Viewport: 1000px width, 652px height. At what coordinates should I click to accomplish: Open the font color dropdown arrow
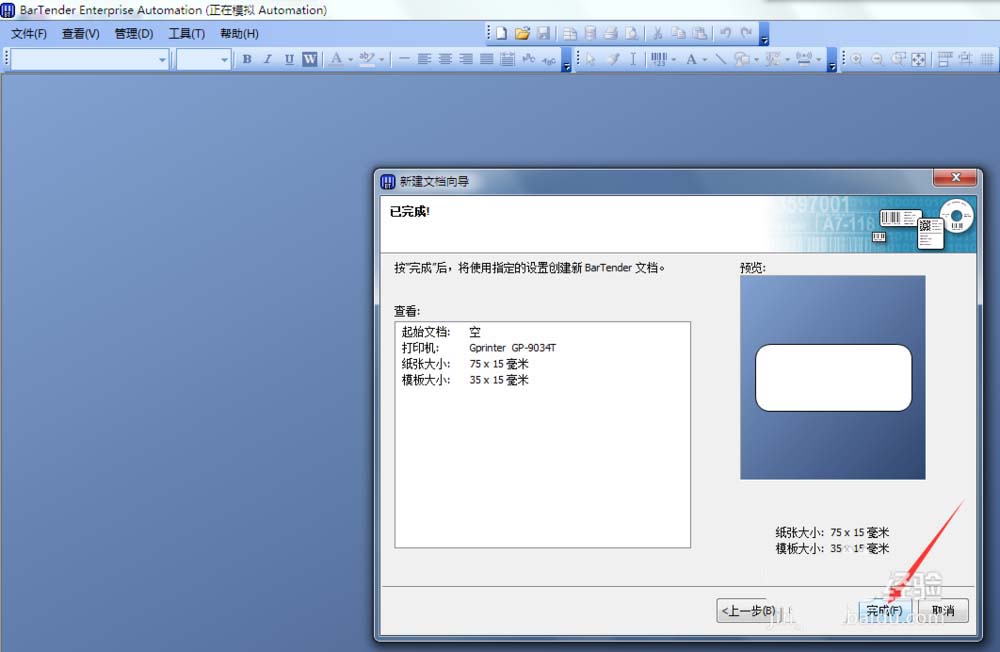[x=350, y=60]
